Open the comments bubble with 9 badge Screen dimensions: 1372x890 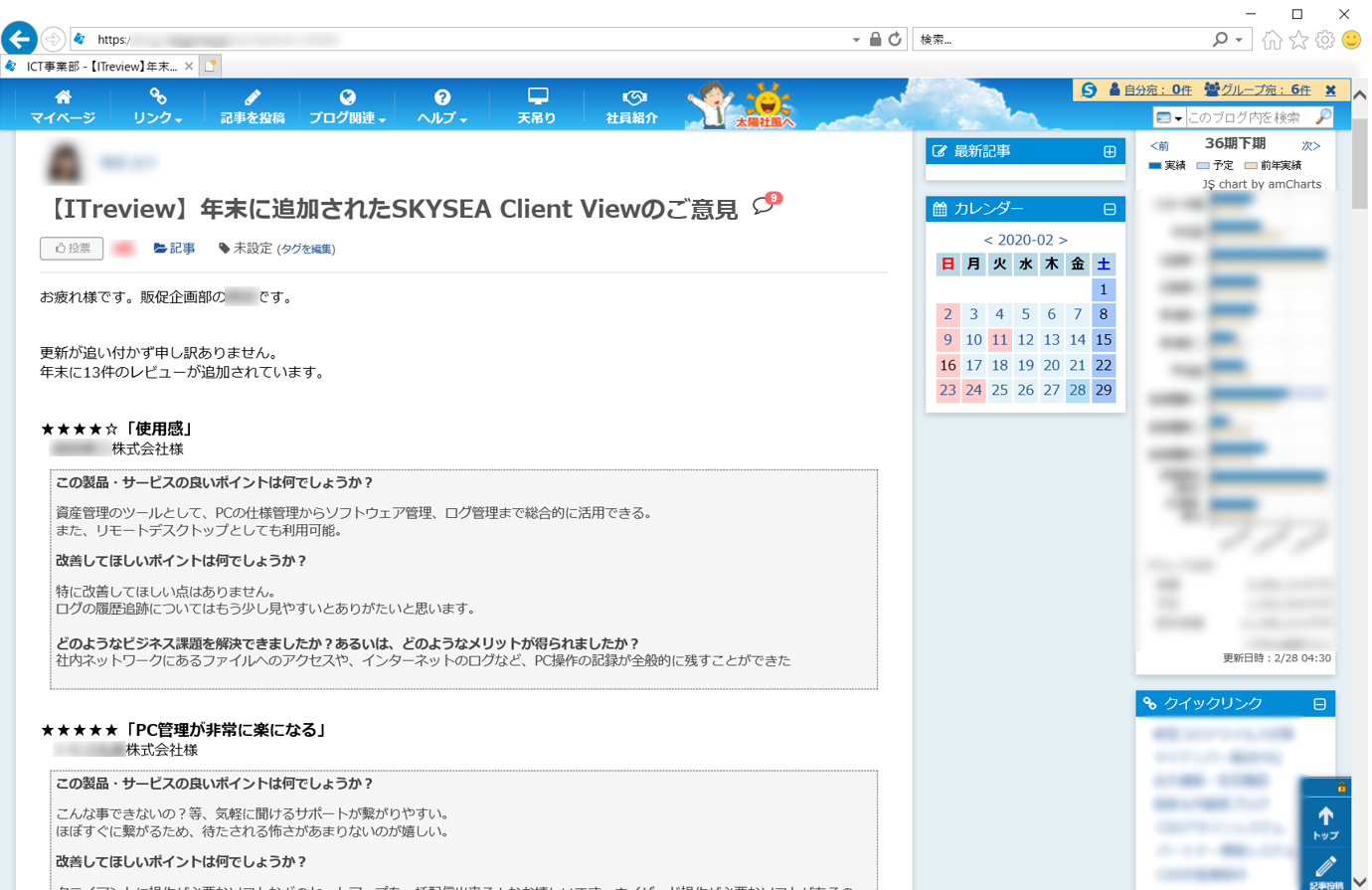click(767, 204)
